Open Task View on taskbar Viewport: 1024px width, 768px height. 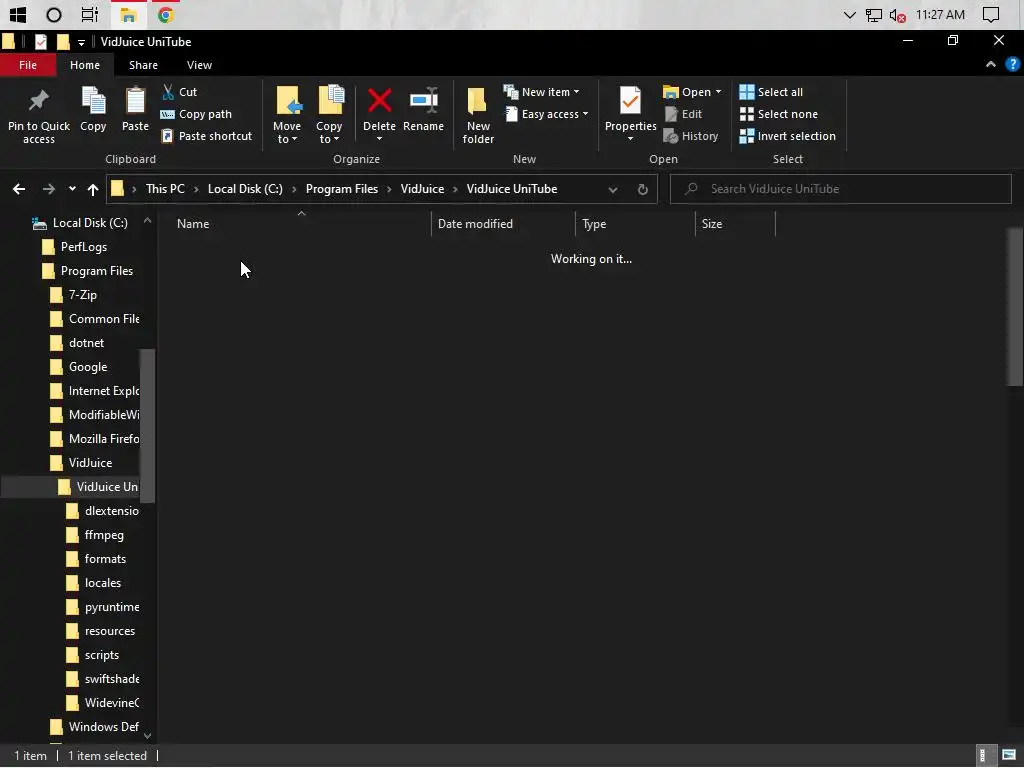click(90, 14)
